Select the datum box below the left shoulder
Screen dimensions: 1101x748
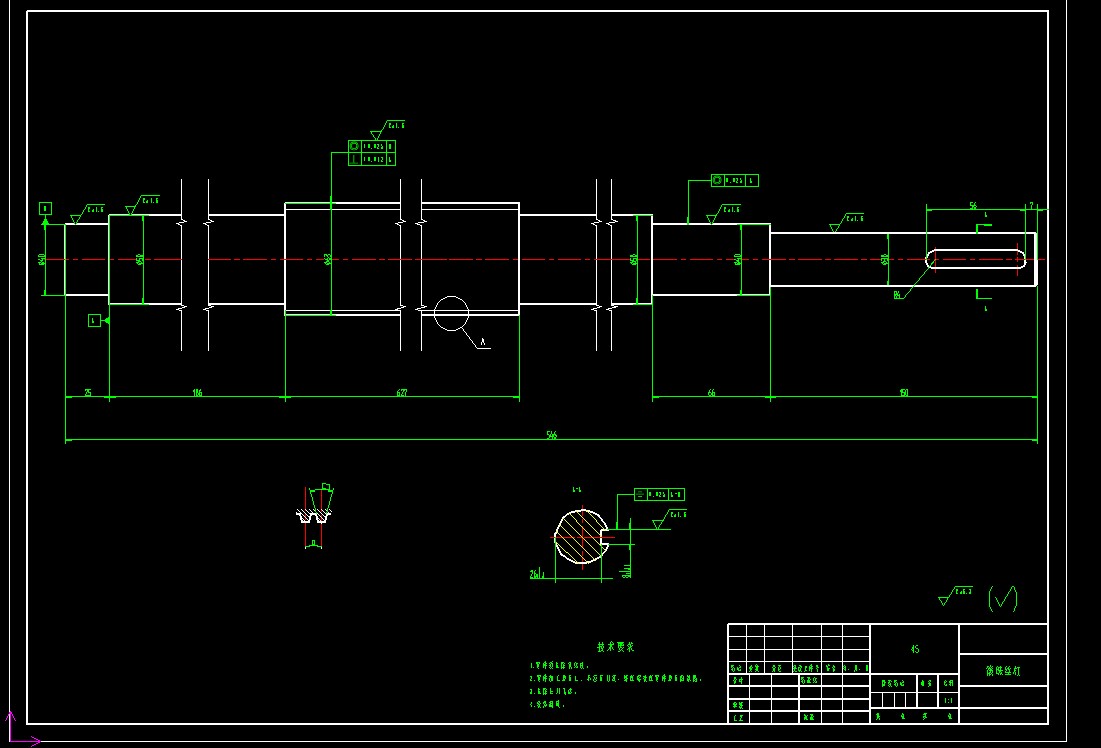pos(95,320)
